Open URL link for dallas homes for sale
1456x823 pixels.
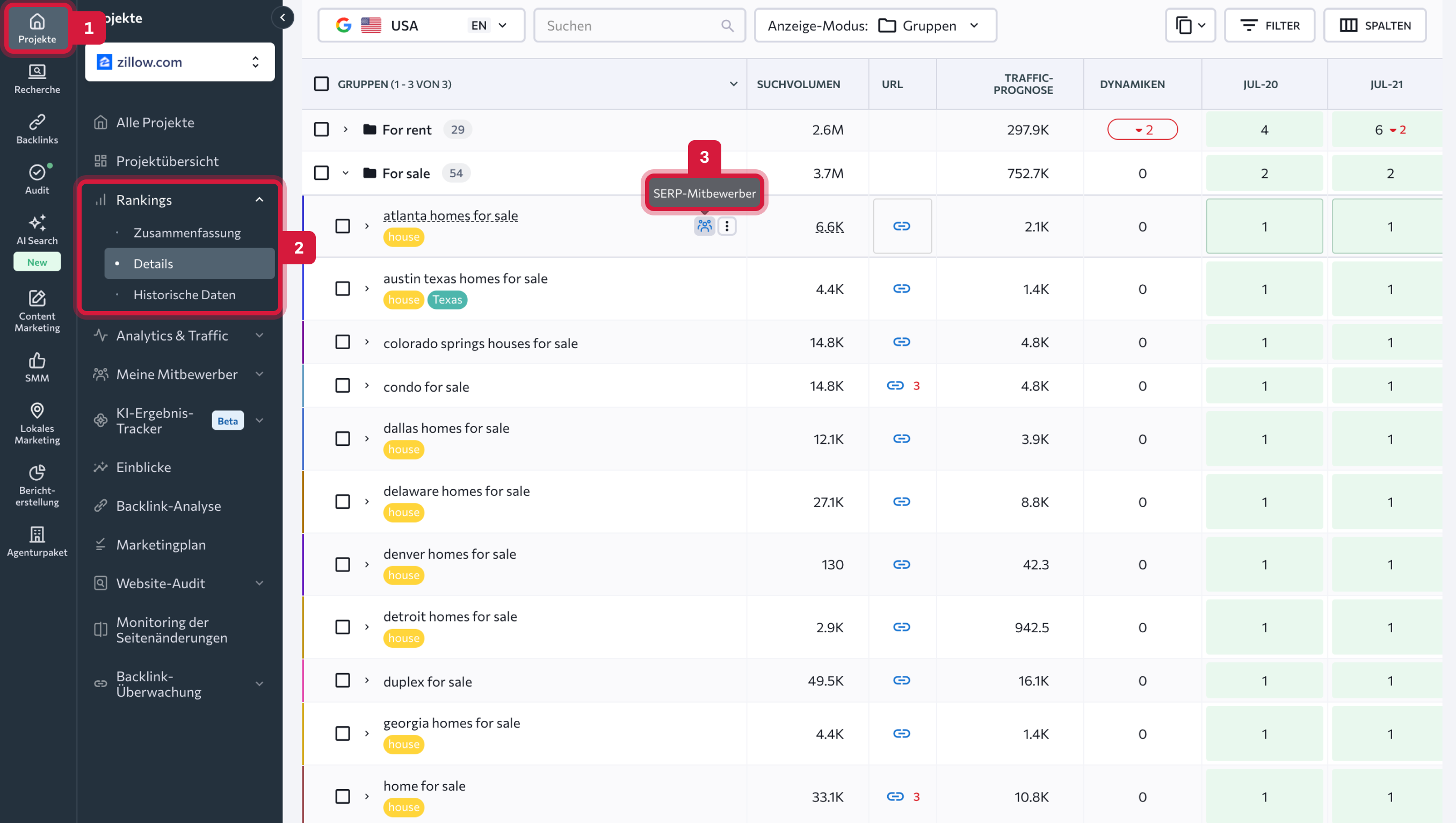point(902,439)
